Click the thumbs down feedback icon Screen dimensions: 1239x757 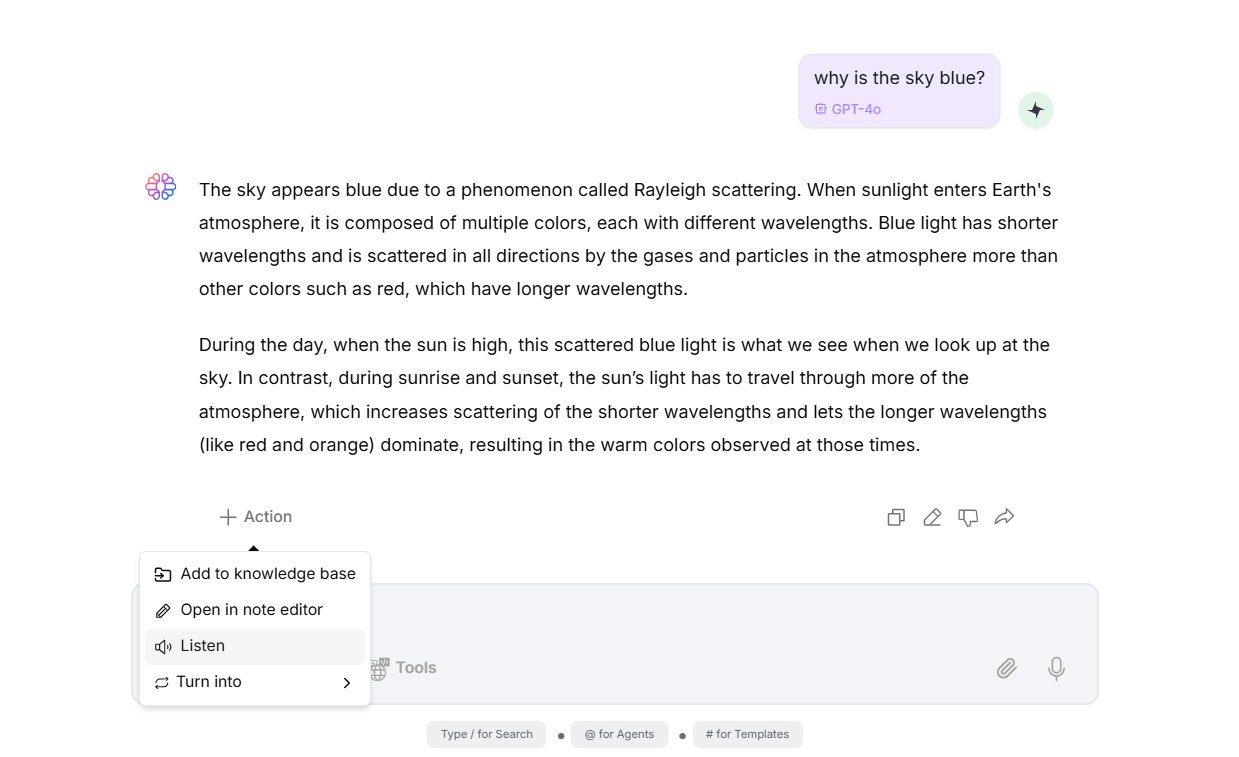click(968, 517)
